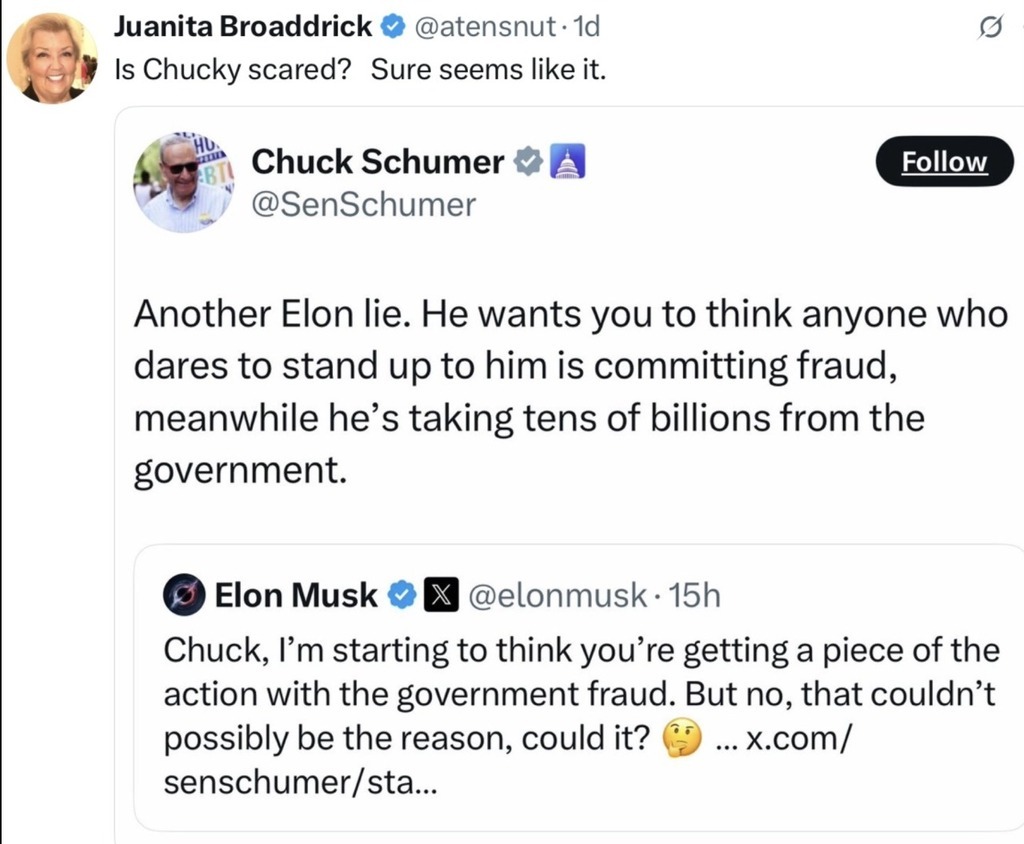Open the @SenSchumer handle
This screenshot has width=1024, height=844.
tap(364, 205)
